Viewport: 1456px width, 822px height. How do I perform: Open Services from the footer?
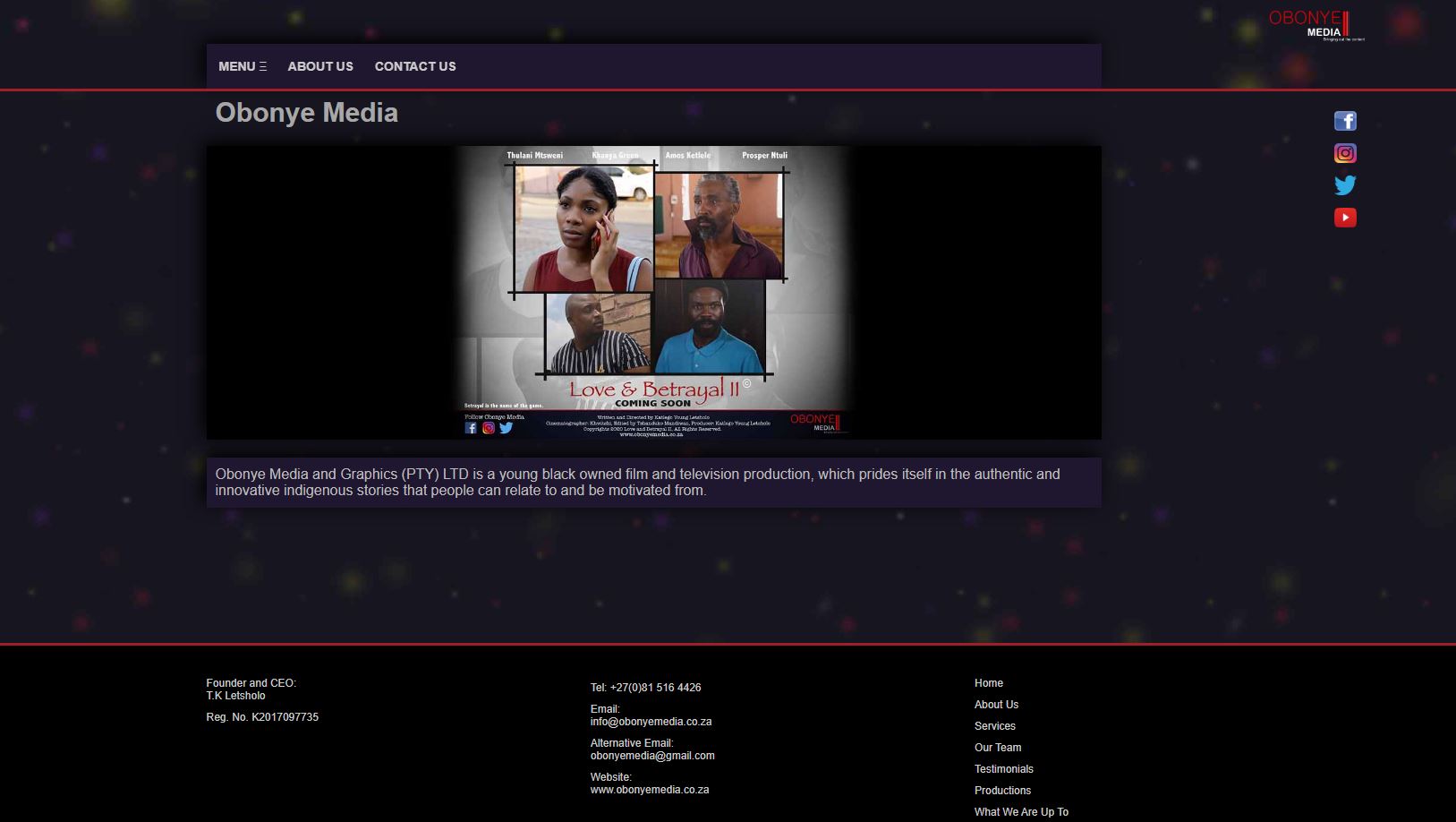tap(995, 726)
